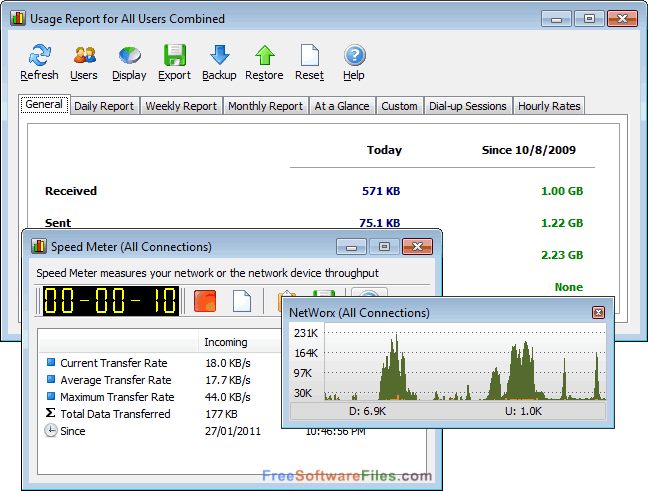The image size is (648, 491).
Task: Open the Hourly Rates tab
Action: click(549, 106)
